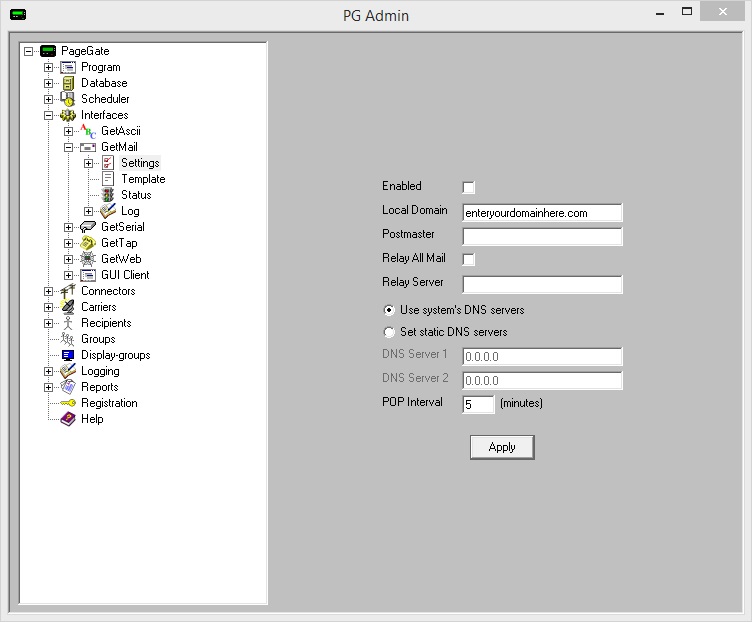This screenshot has height=622, width=752.
Task: Select Use system's DNS servers radio
Action: 389,310
